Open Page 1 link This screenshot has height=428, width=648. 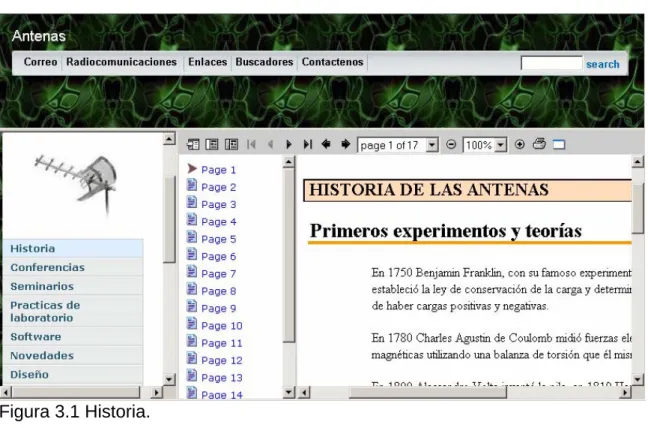219,170
